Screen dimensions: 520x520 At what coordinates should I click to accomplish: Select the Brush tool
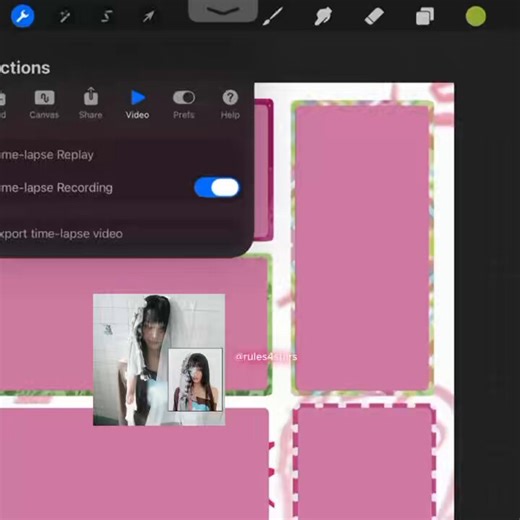[x=273, y=16]
